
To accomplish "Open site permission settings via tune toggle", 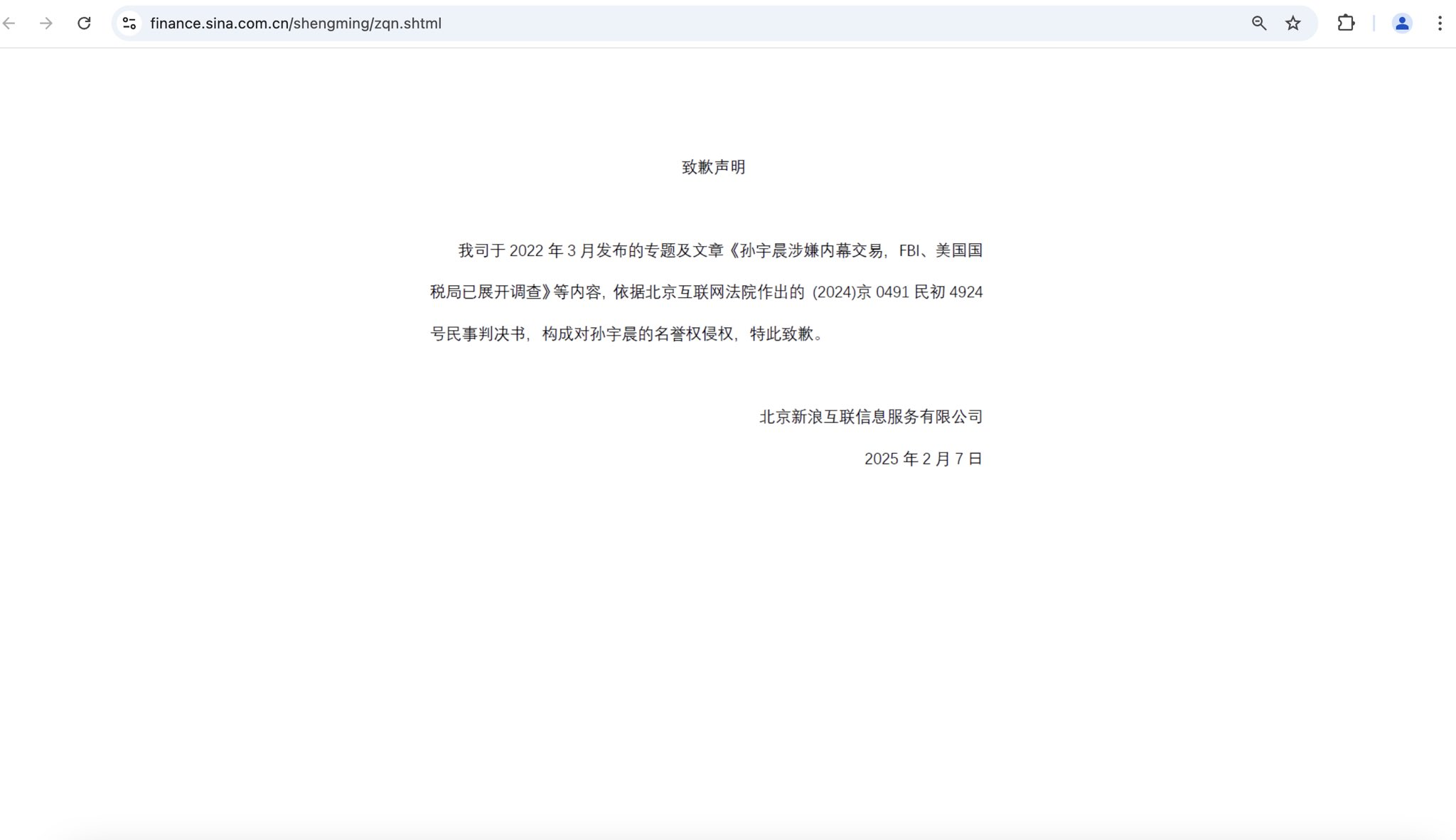I will click(x=129, y=23).
